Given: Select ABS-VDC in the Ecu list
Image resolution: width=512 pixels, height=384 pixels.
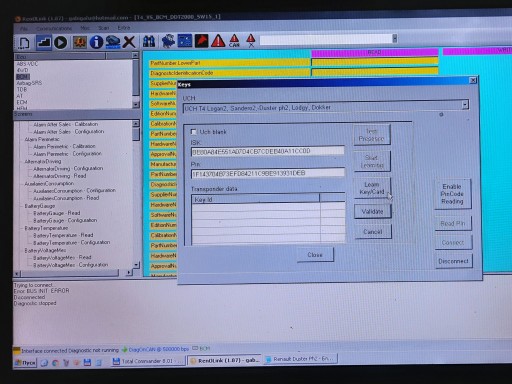Looking at the screenshot, I should pyautogui.click(x=27, y=64).
